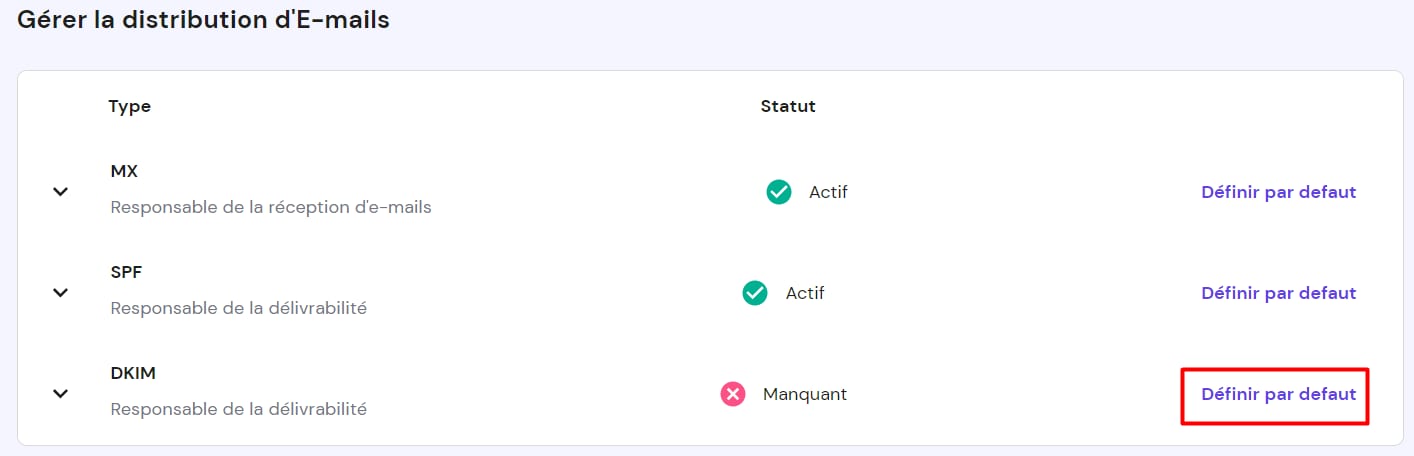Click 'Définir par defaut' for SPF
The image size is (1414, 456).
coord(1278,293)
